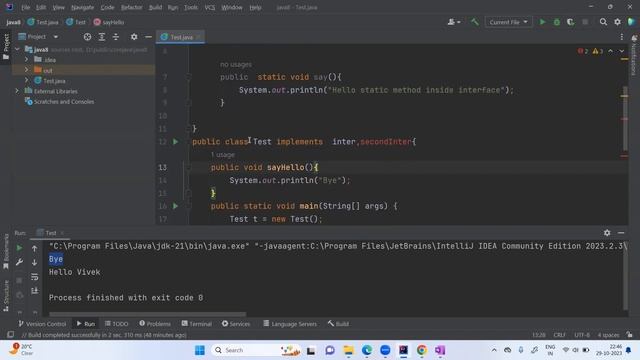Open the Terminal tool window tab
The image size is (640, 360).
197,324
